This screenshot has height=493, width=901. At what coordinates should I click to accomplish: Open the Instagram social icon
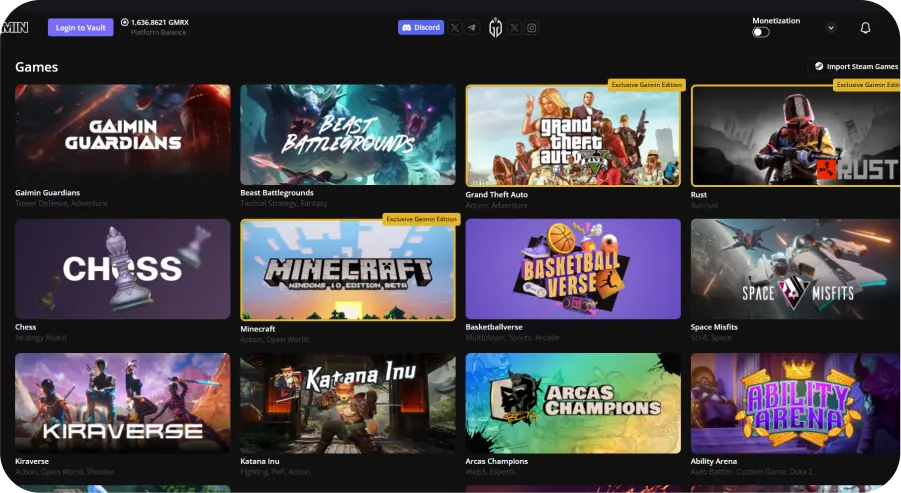[x=532, y=28]
